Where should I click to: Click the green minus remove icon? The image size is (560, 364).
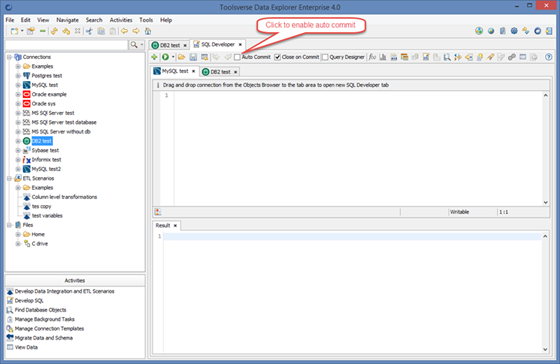tap(42, 31)
